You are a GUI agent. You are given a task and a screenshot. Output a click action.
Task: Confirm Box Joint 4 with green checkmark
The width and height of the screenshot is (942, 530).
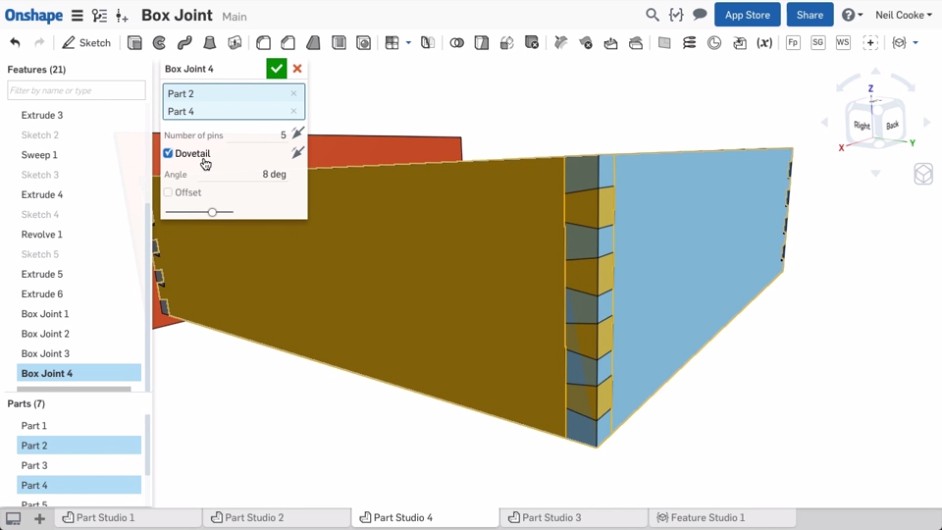(276, 69)
